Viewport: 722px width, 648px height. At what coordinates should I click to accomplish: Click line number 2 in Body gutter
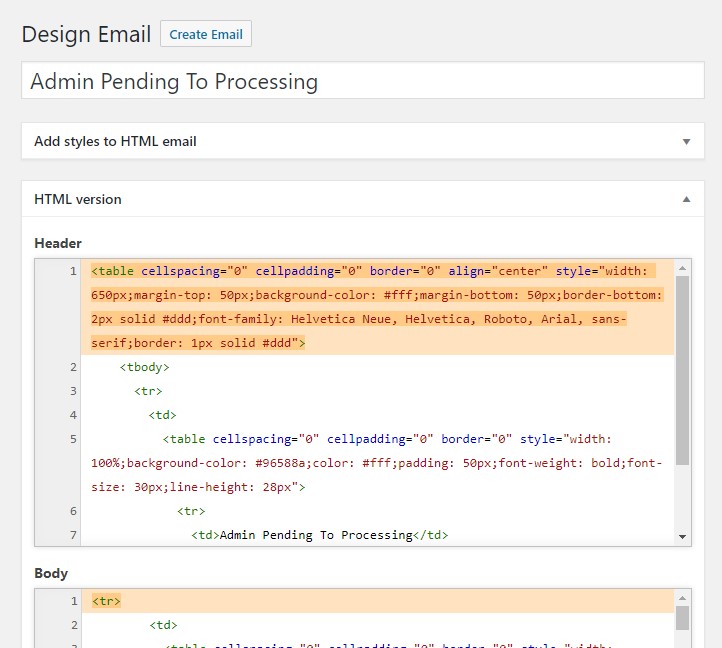(73, 625)
